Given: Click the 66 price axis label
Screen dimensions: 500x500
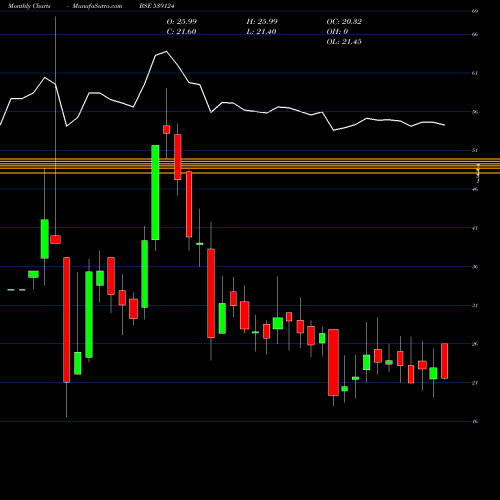Looking at the screenshot, I should (475, 34).
